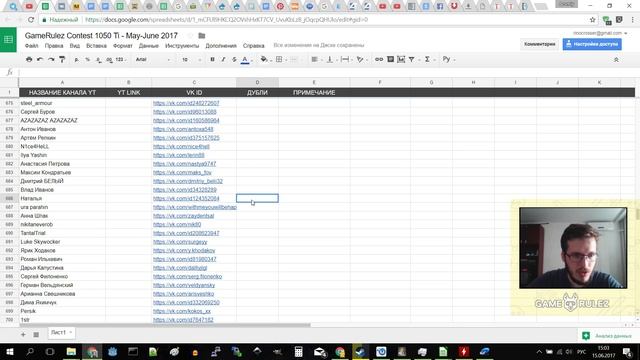Click the Настройки доступа share button
The height and width of the screenshot is (360, 640).
(x=592, y=44)
